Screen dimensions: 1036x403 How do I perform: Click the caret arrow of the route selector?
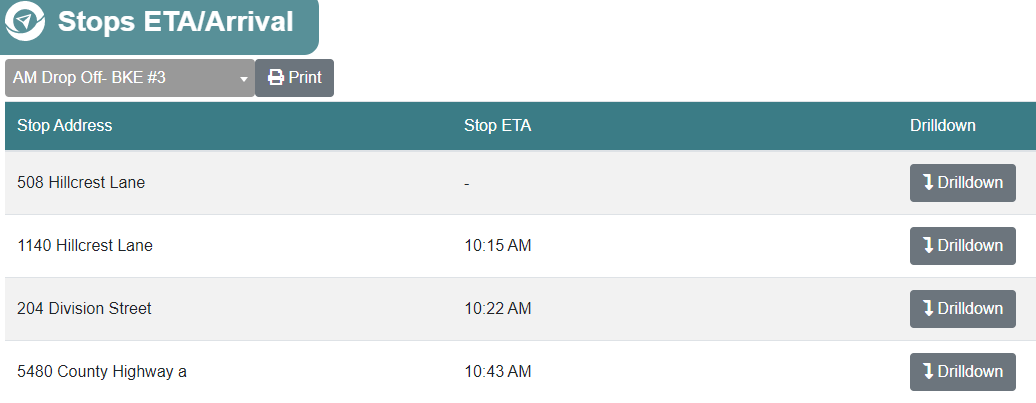pyautogui.click(x=243, y=79)
